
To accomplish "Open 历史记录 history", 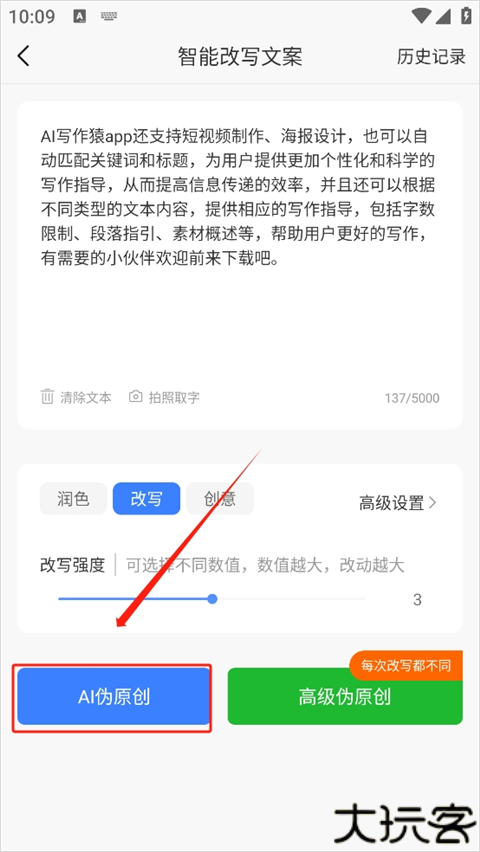I will pos(431,57).
